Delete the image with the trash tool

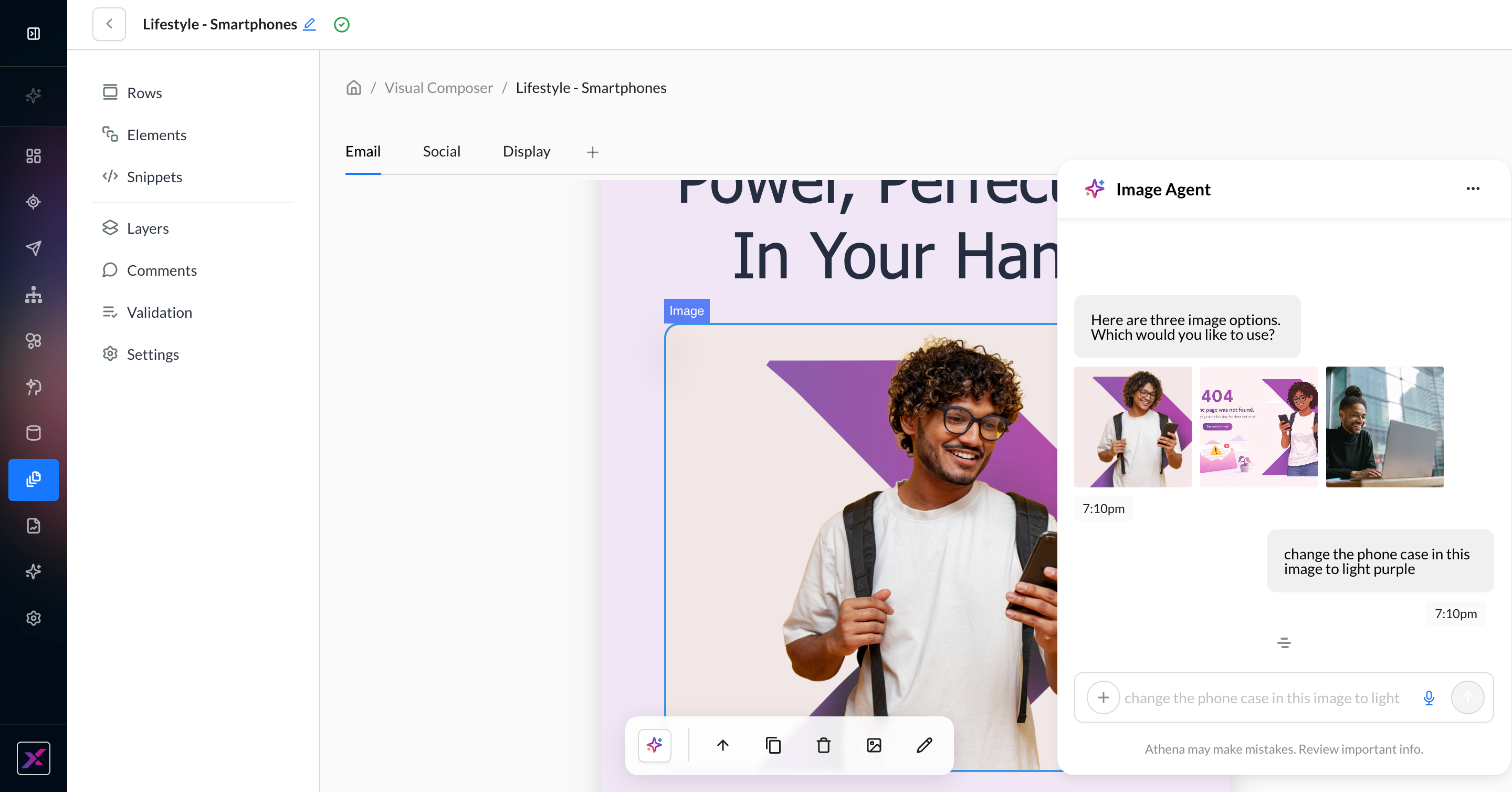(x=824, y=746)
